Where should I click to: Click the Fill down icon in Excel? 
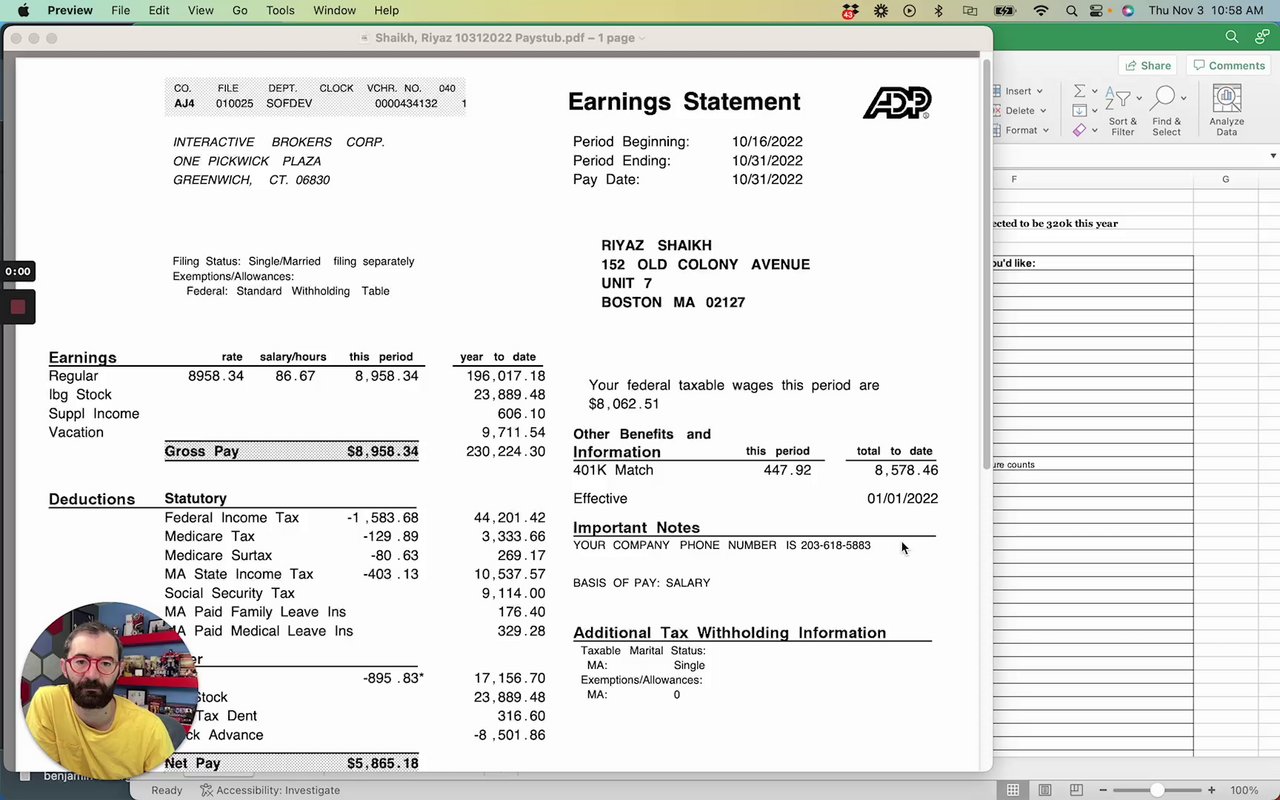click(x=1080, y=110)
